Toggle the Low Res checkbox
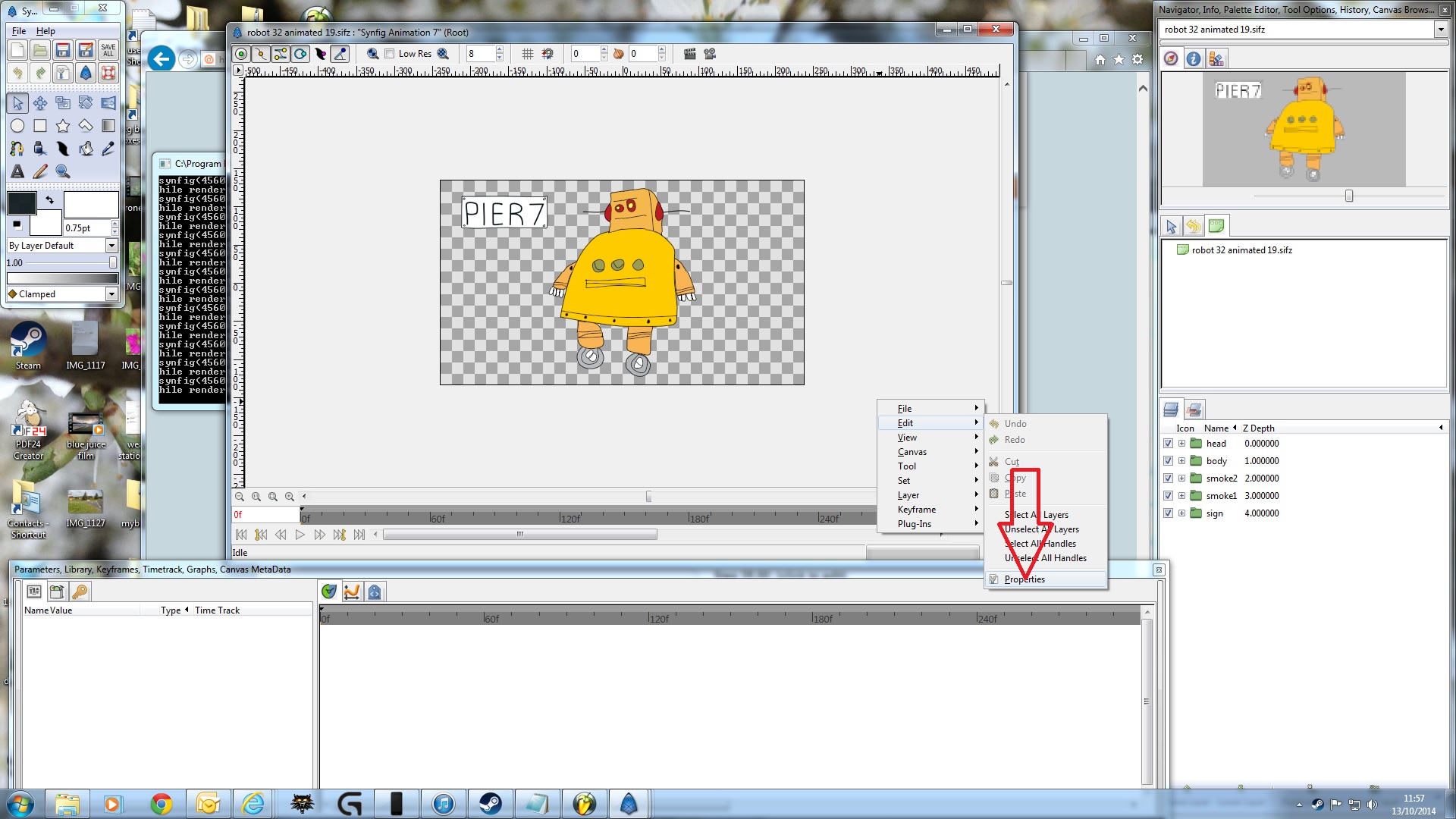This screenshot has width=1456, height=819. [x=389, y=54]
